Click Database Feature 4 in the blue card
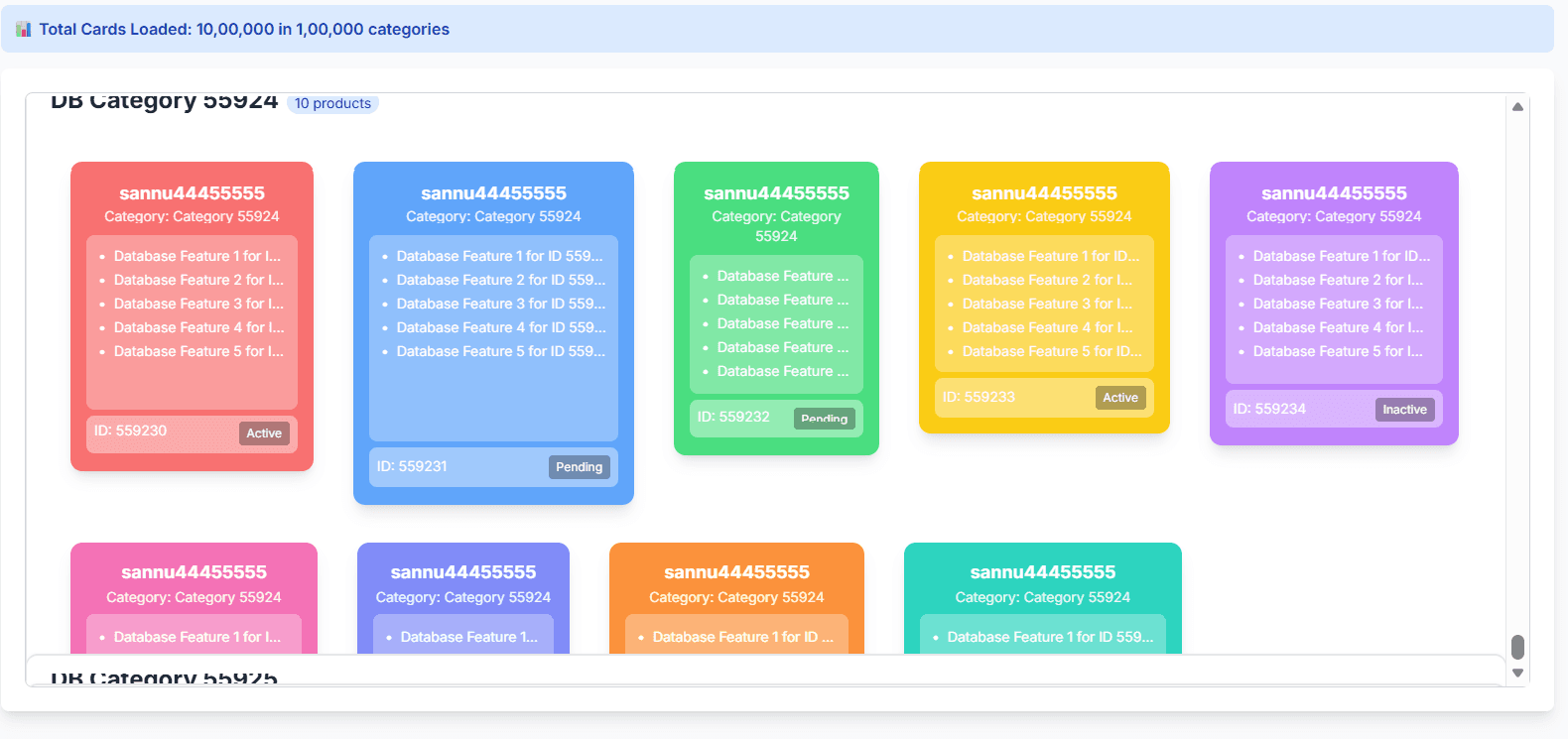This screenshot has width=1568, height=739. click(501, 327)
